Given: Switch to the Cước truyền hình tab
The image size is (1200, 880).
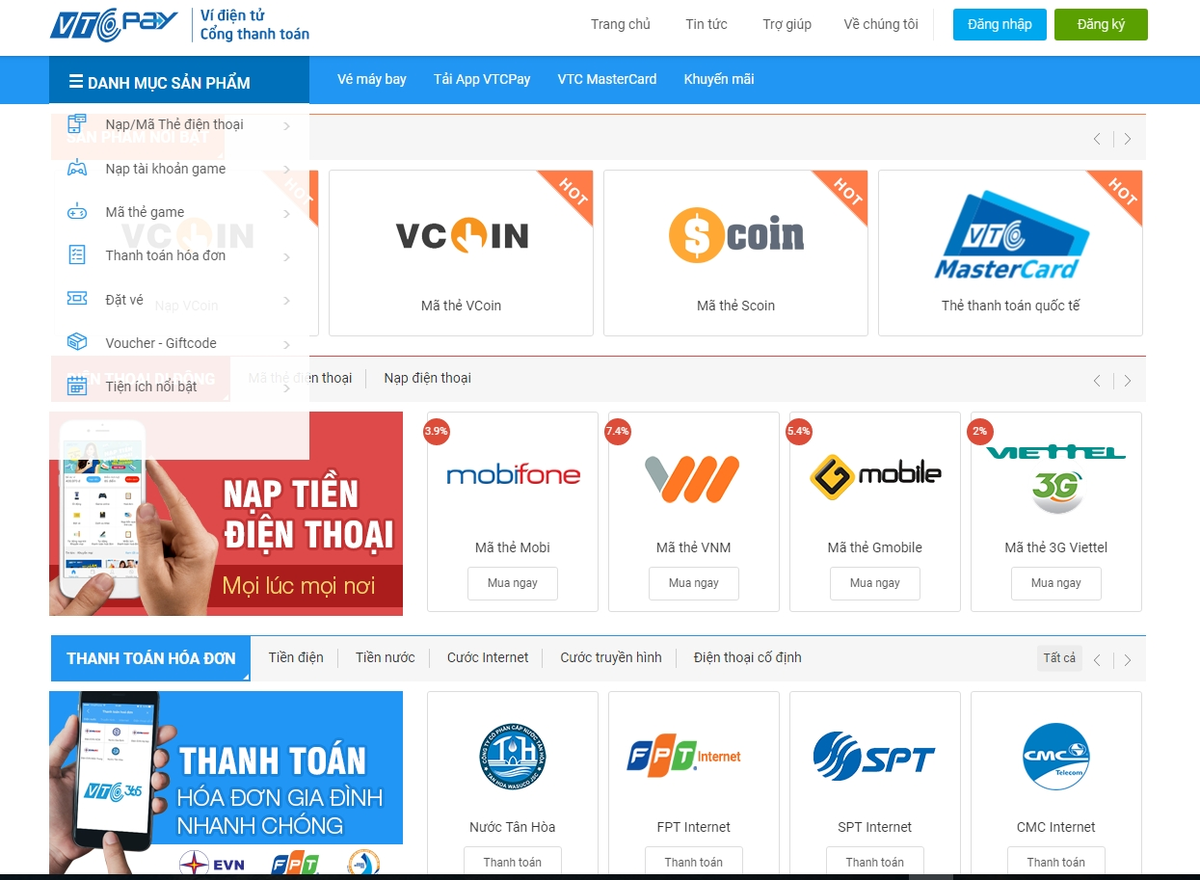Looking at the screenshot, I should pos(611,657).
